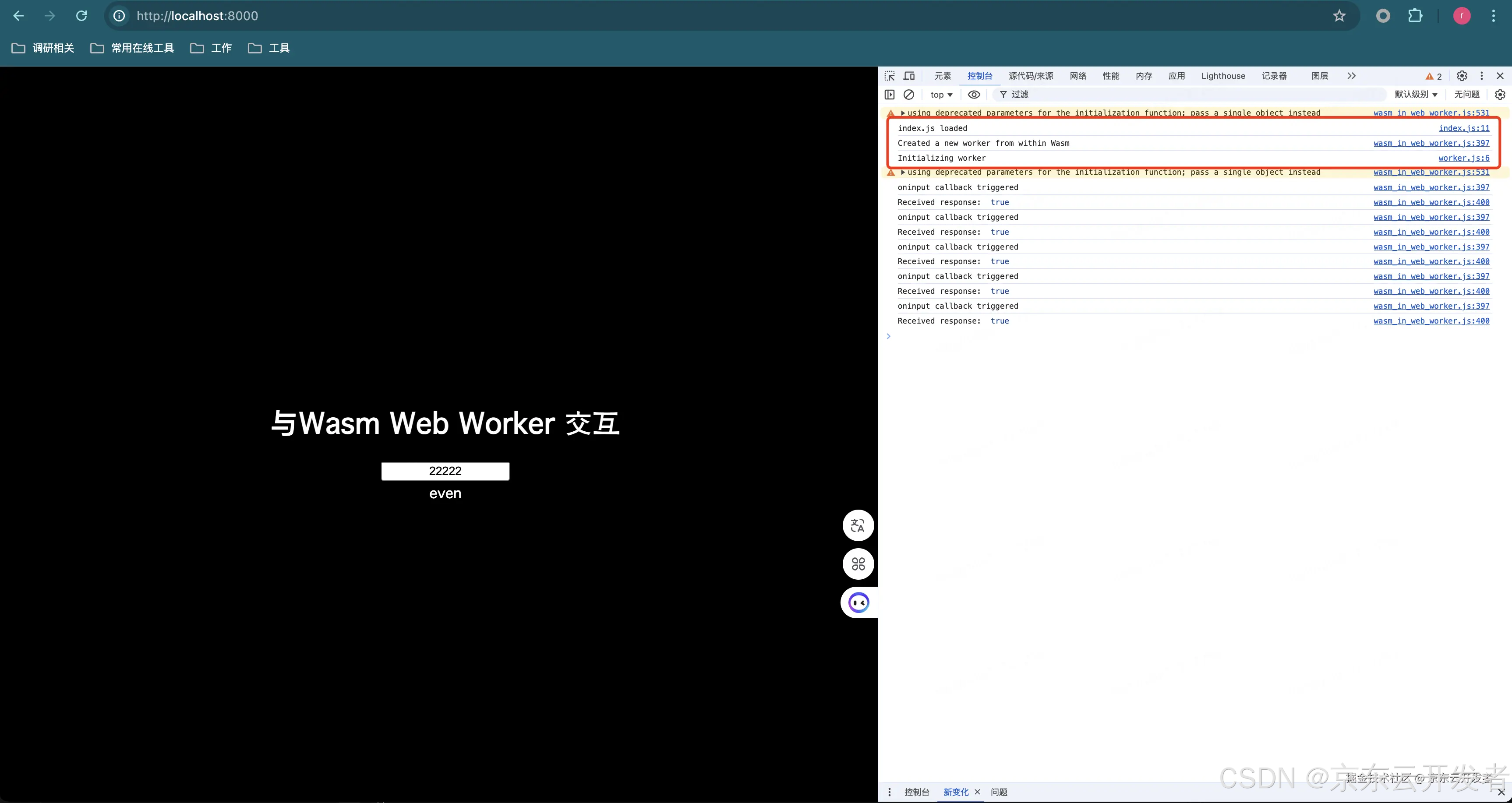
Task: Click the inspect/cursor icon in DevTools
Action: pyautogui.click(x=890, y=76)
